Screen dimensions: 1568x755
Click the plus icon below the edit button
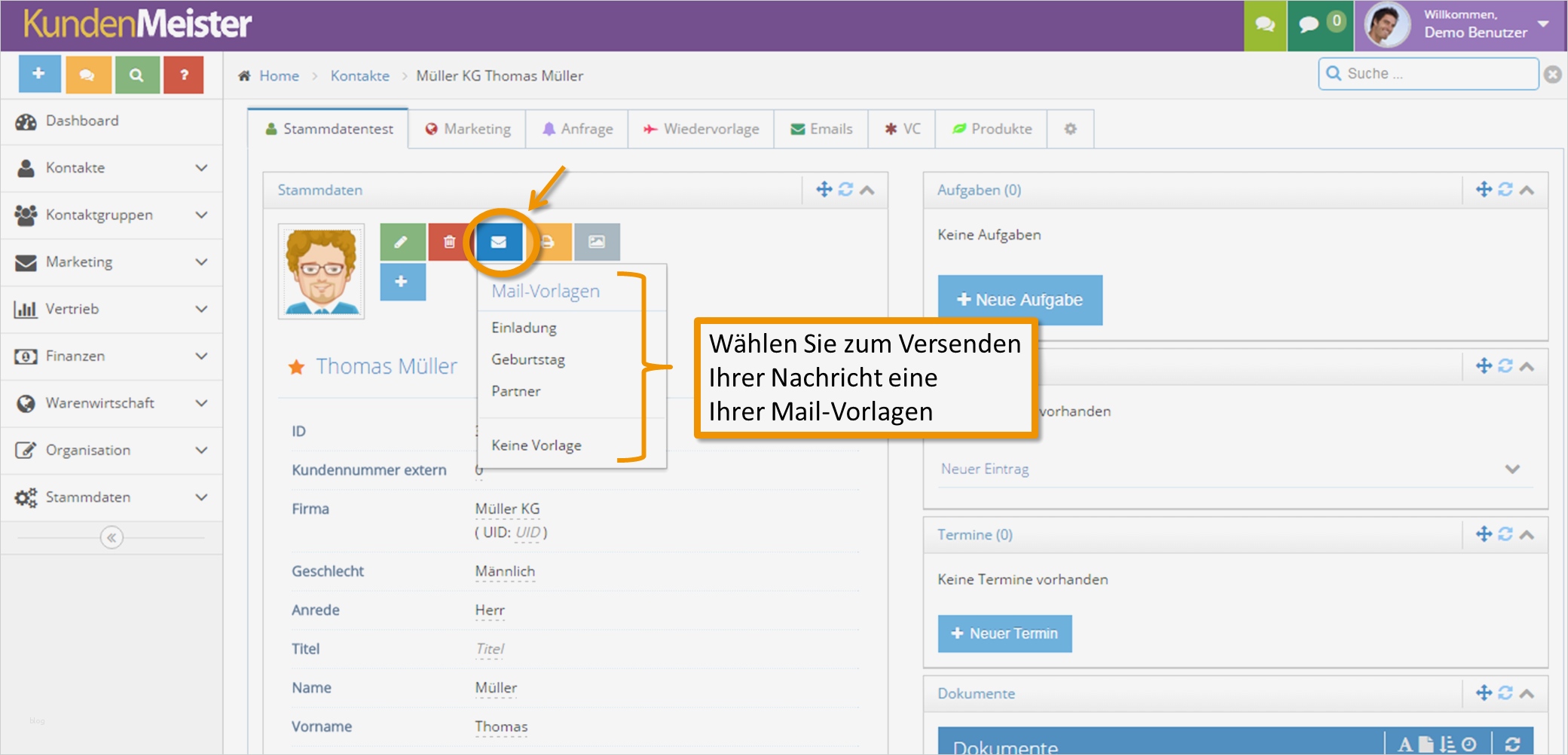pos(402,282)
